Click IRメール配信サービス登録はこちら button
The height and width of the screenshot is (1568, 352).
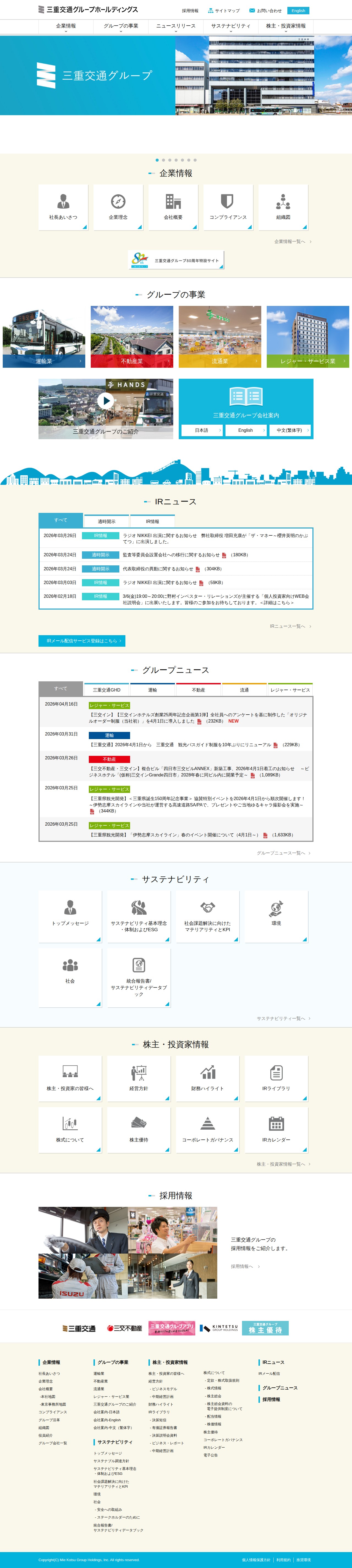point(82,640)
